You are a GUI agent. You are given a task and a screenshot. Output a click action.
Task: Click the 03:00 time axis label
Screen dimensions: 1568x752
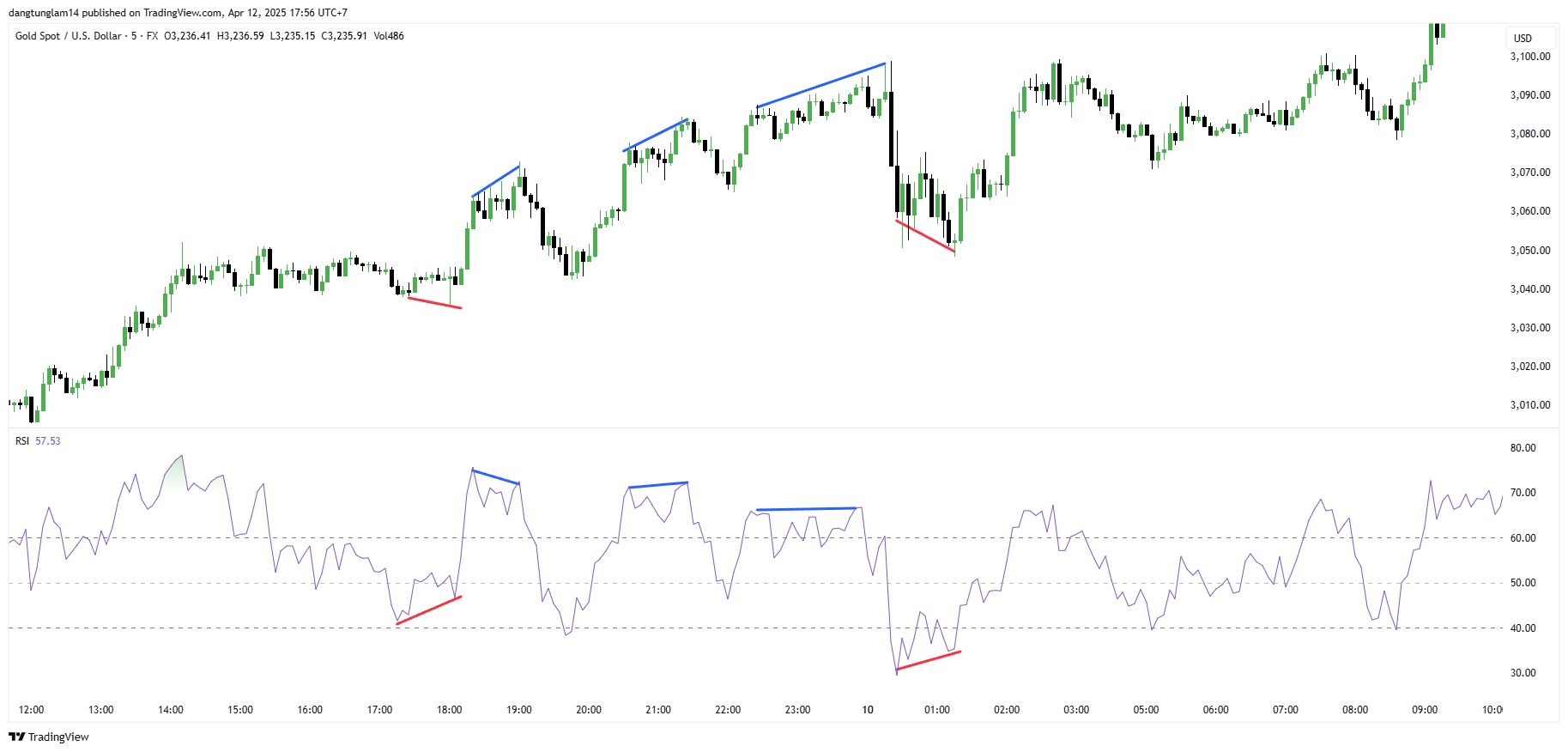pos(1076,710)
